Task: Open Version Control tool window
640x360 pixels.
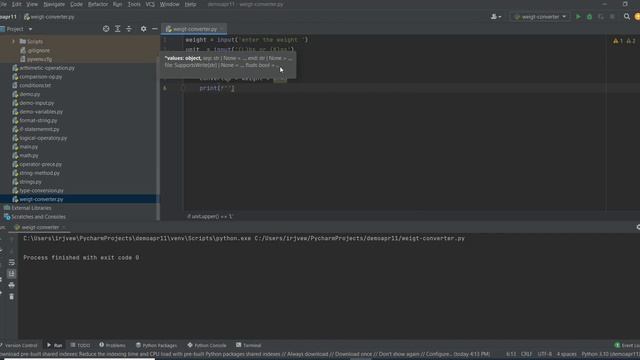Action: 19,345
